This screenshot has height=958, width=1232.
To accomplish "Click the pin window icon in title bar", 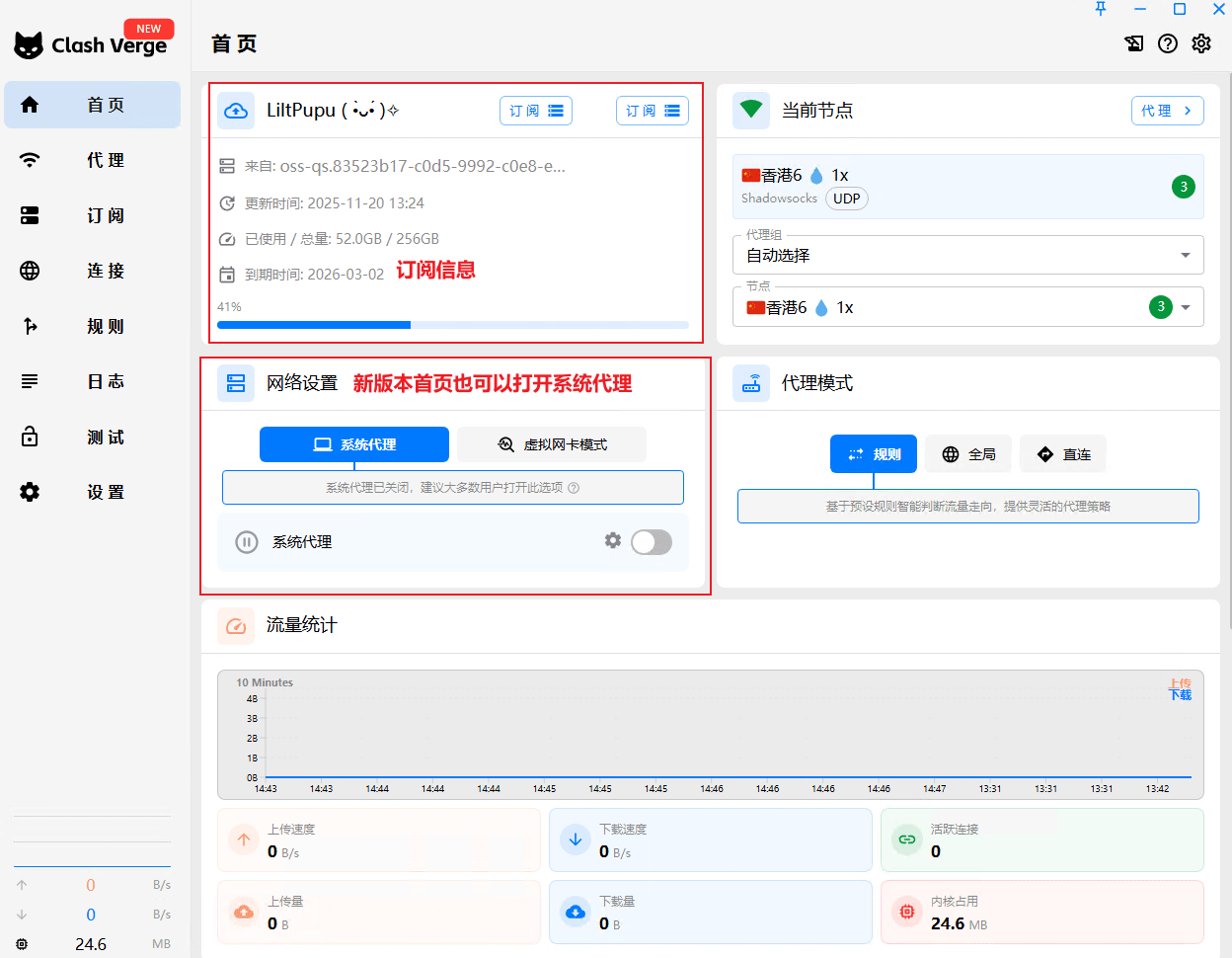I will (x=1101, y=9).
